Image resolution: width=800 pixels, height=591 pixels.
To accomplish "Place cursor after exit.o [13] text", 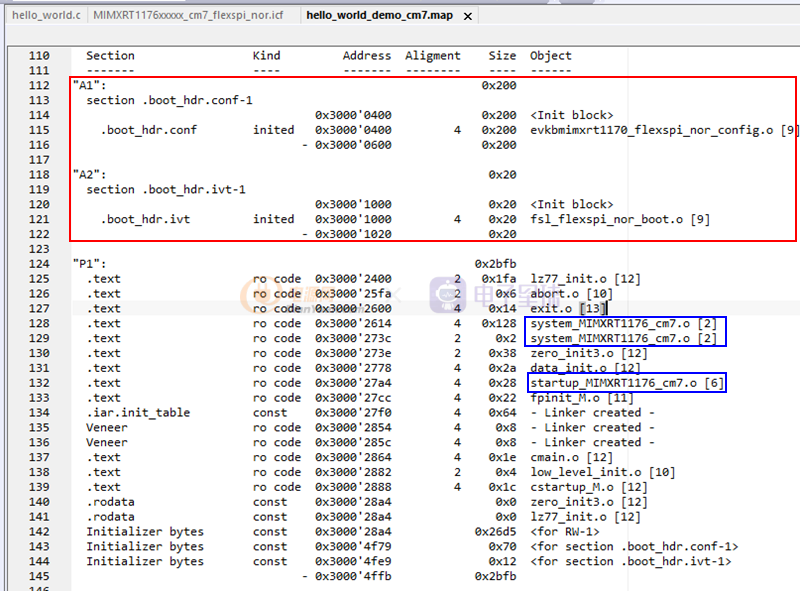I will point(607,309).
